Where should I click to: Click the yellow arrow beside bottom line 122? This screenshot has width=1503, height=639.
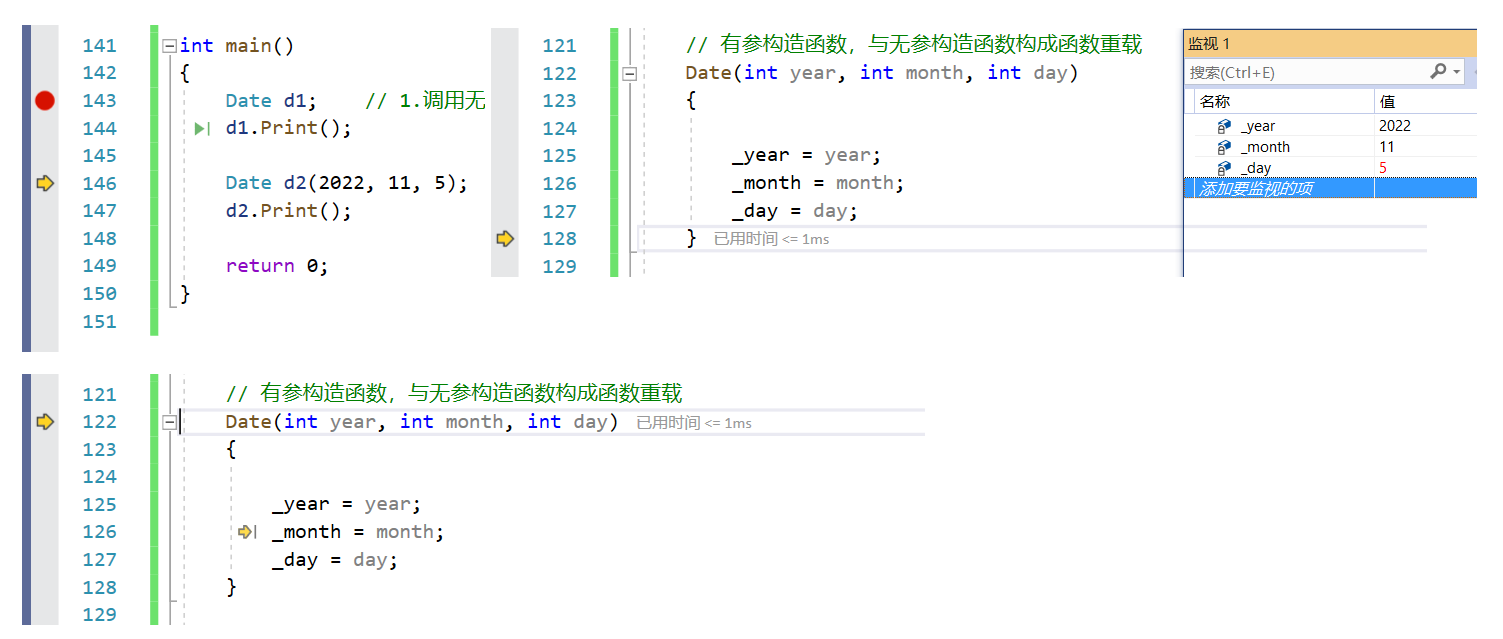(x=44, y=421)
